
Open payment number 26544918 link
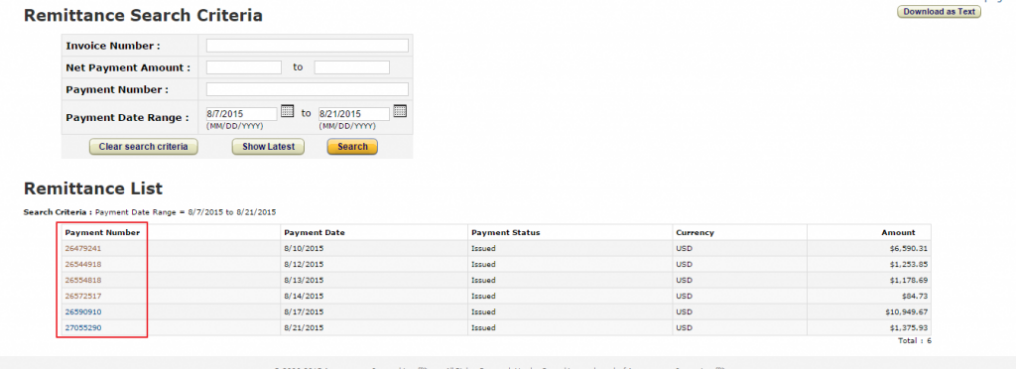pos(83,265)
